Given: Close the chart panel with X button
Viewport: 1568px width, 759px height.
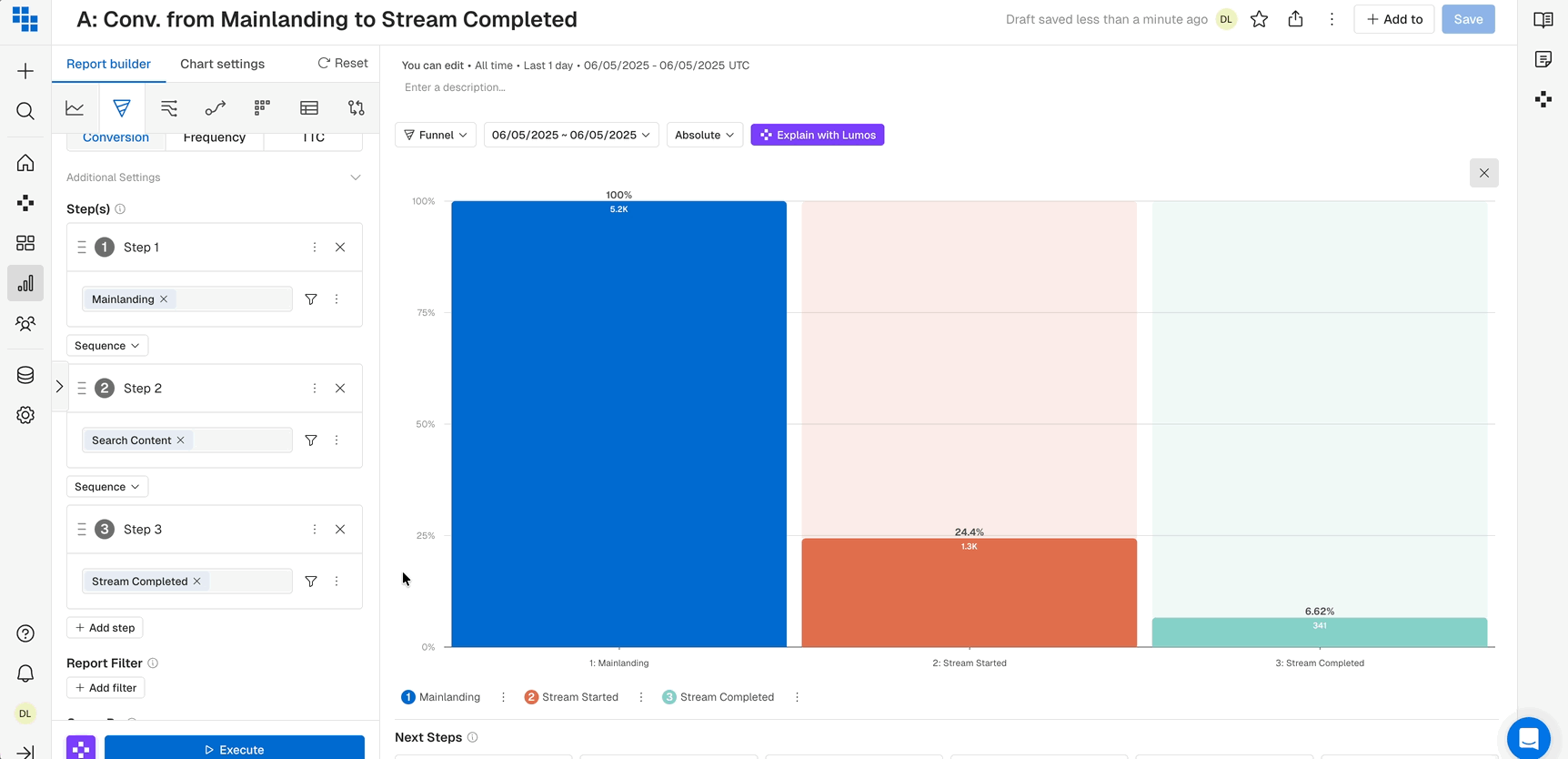Looking at the screenshot, I should [x=1484, y=173].
